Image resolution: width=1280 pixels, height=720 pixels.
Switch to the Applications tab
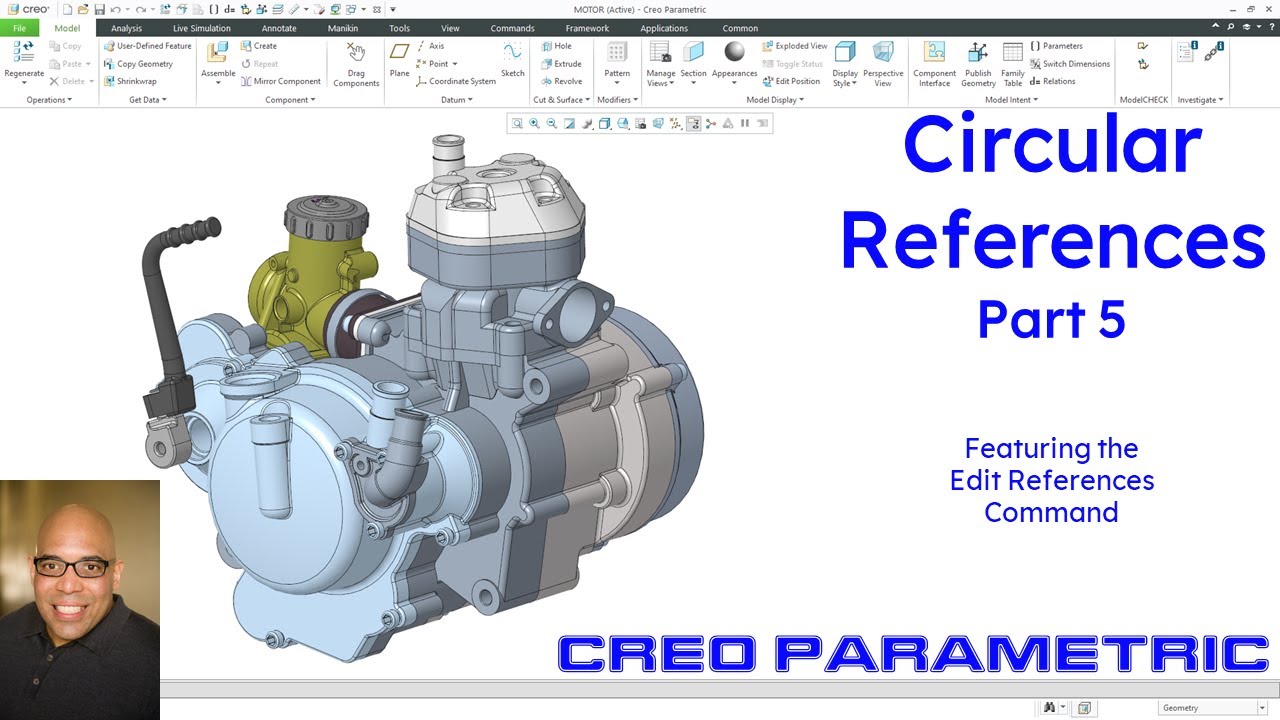click(x=664, y=28)
